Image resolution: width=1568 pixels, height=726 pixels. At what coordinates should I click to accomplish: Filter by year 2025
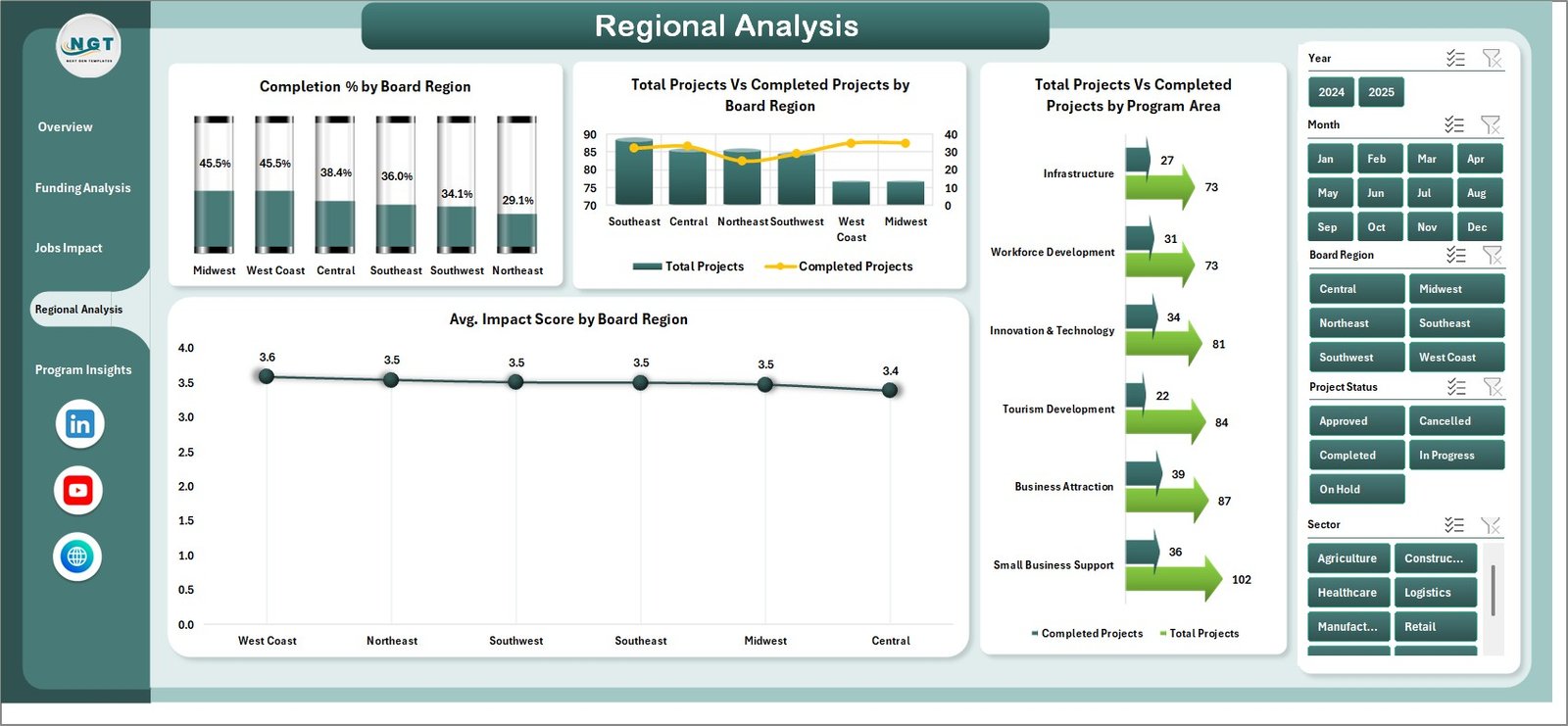[1382, 92]
